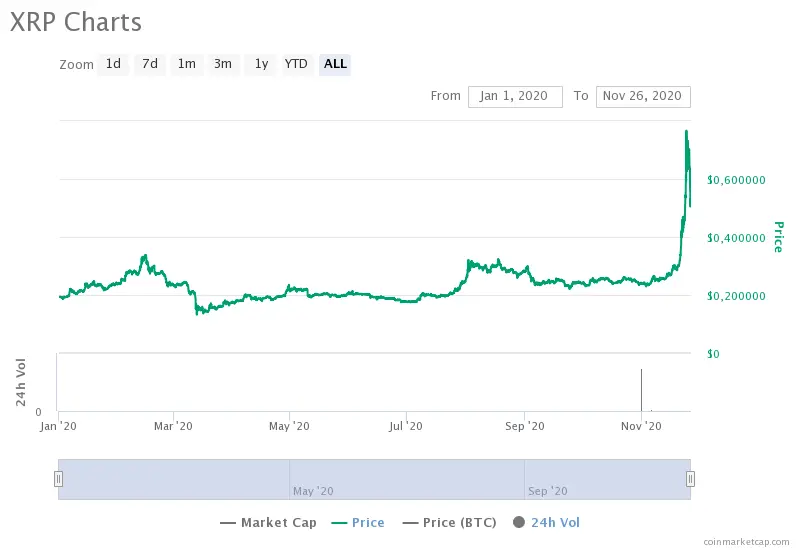The height and width of the screenshot is (550, 800).
Task: Toggle the Price (BTC) series in legend
Action: (449, 522)
